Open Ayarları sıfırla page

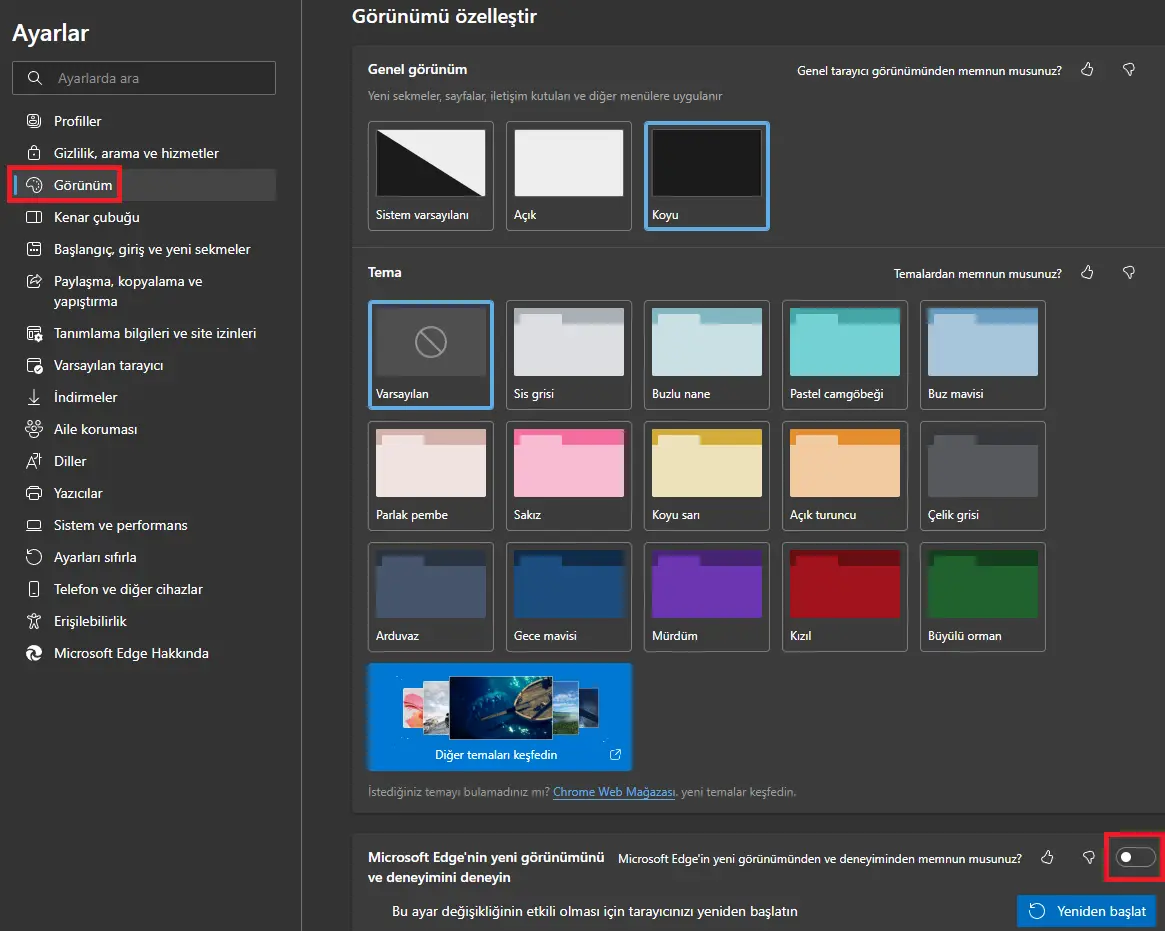point(144,557)
